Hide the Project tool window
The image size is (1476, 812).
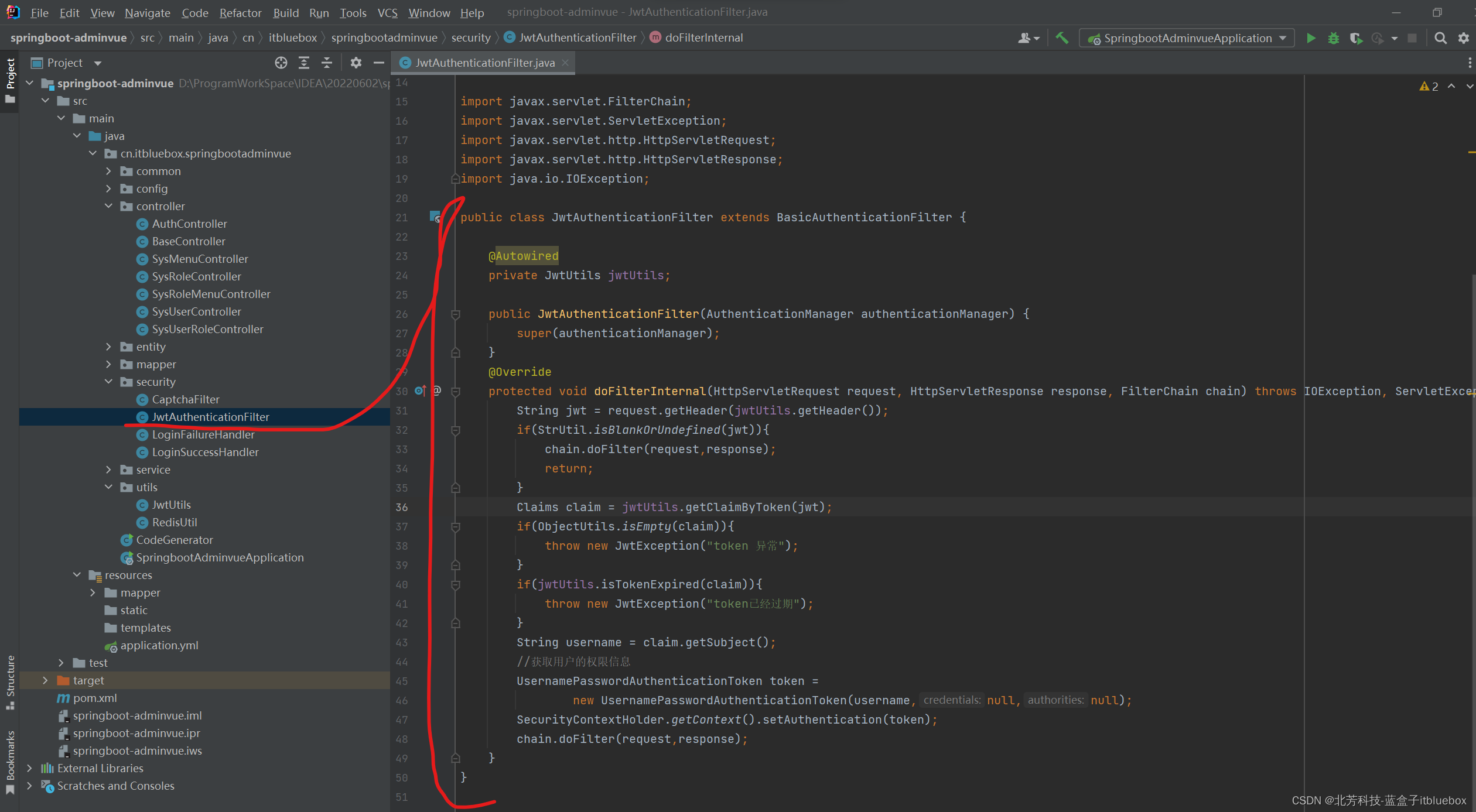379,63
